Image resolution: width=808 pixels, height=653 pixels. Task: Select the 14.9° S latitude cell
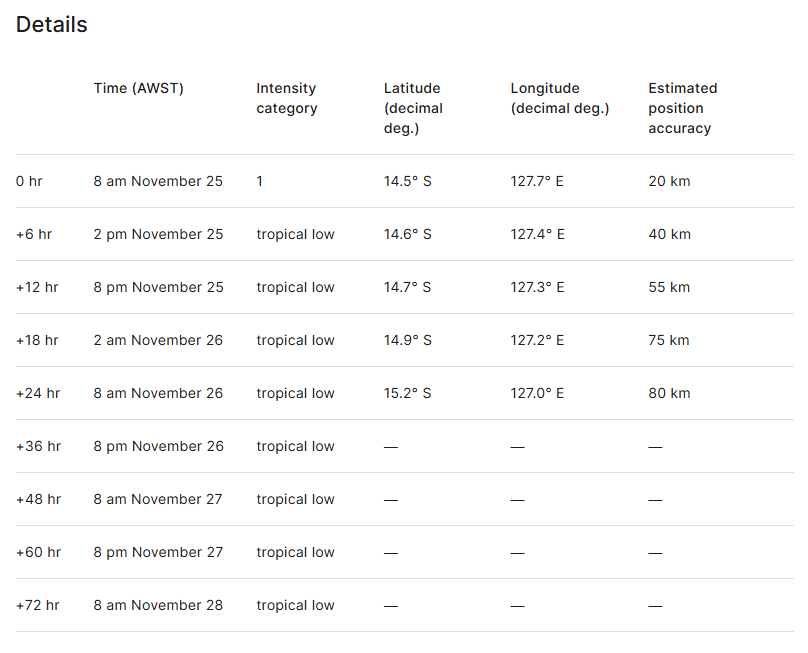pos(408,340)
